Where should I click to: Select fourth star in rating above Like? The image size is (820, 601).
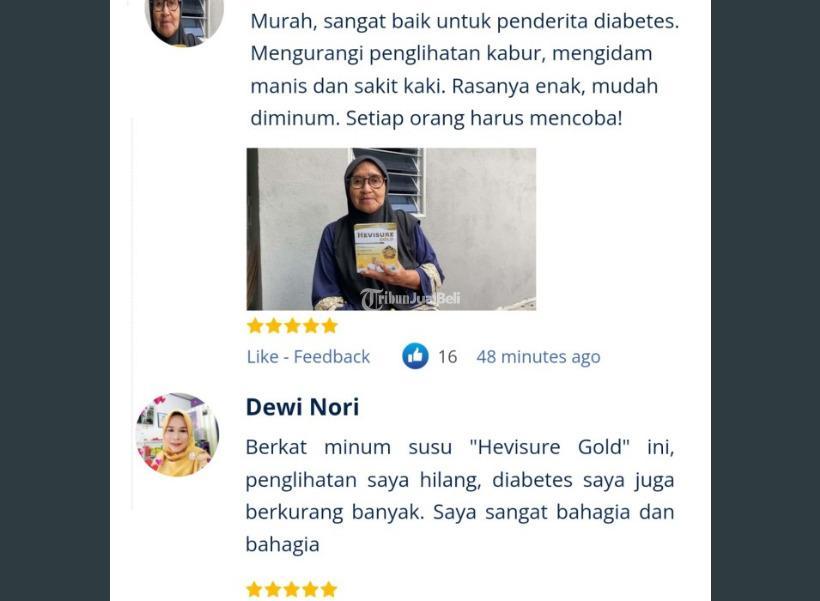[x=311, y=326]
